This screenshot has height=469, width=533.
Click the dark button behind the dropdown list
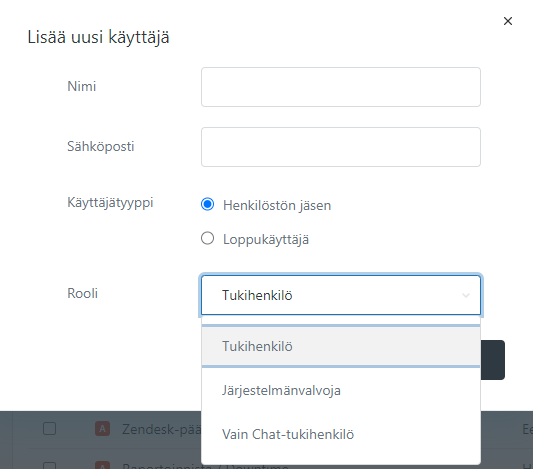pyautogui.click(x=493, y=360)
